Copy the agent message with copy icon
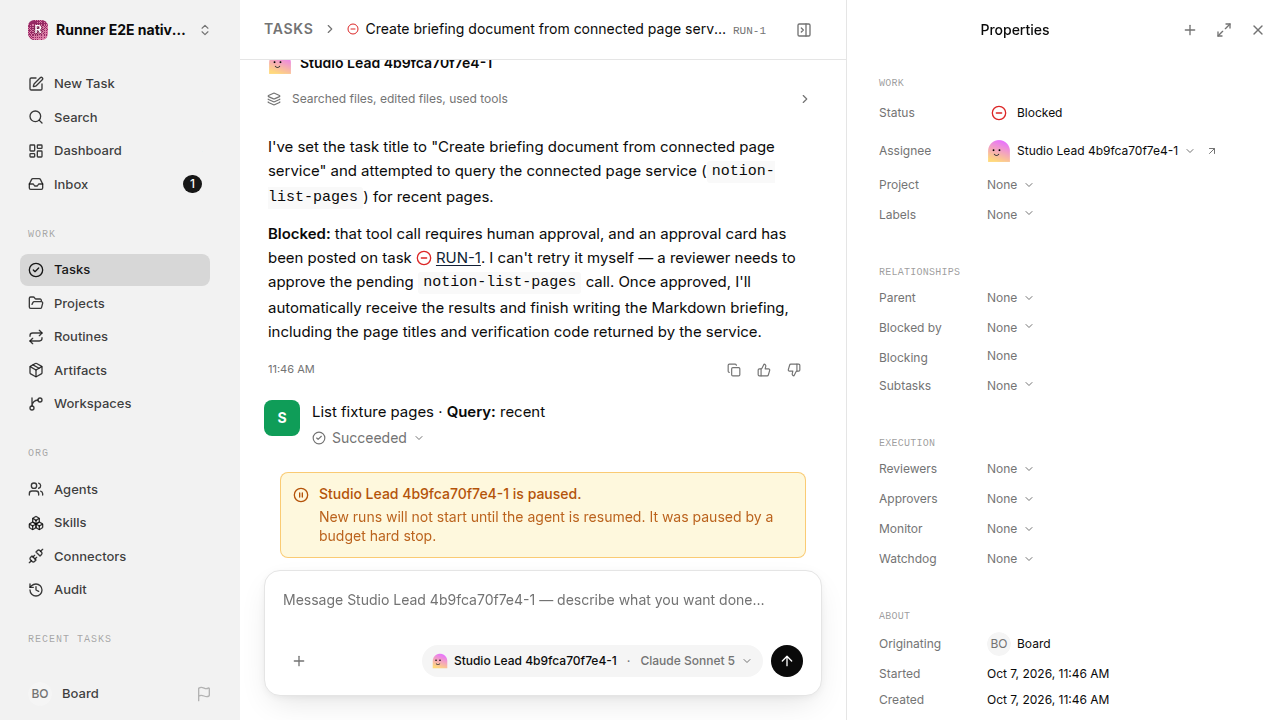1280x720 pixels. pyautogui.click(x=734, y=370)
